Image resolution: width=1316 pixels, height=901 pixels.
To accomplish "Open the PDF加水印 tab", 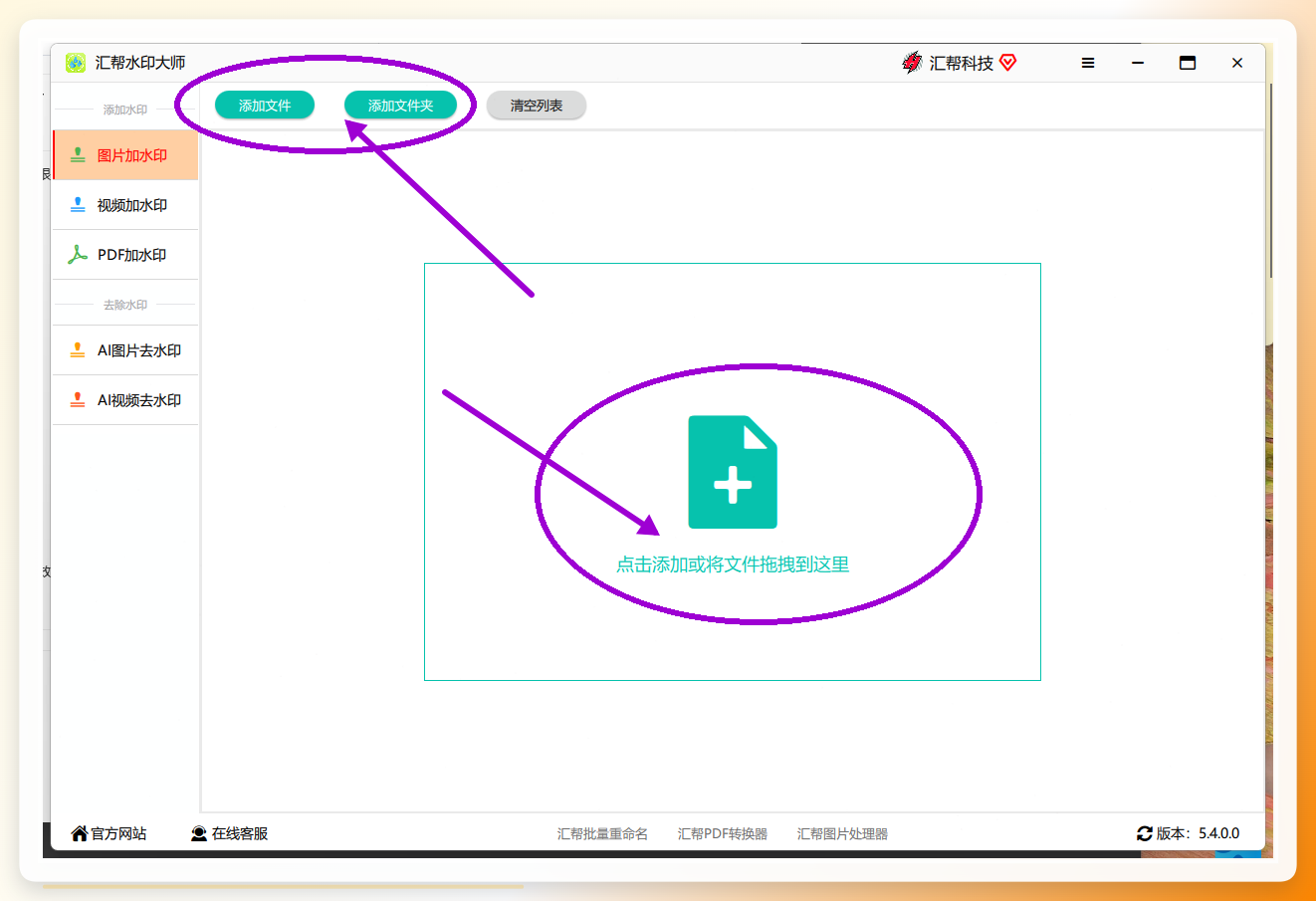I will tap(125, 255).
